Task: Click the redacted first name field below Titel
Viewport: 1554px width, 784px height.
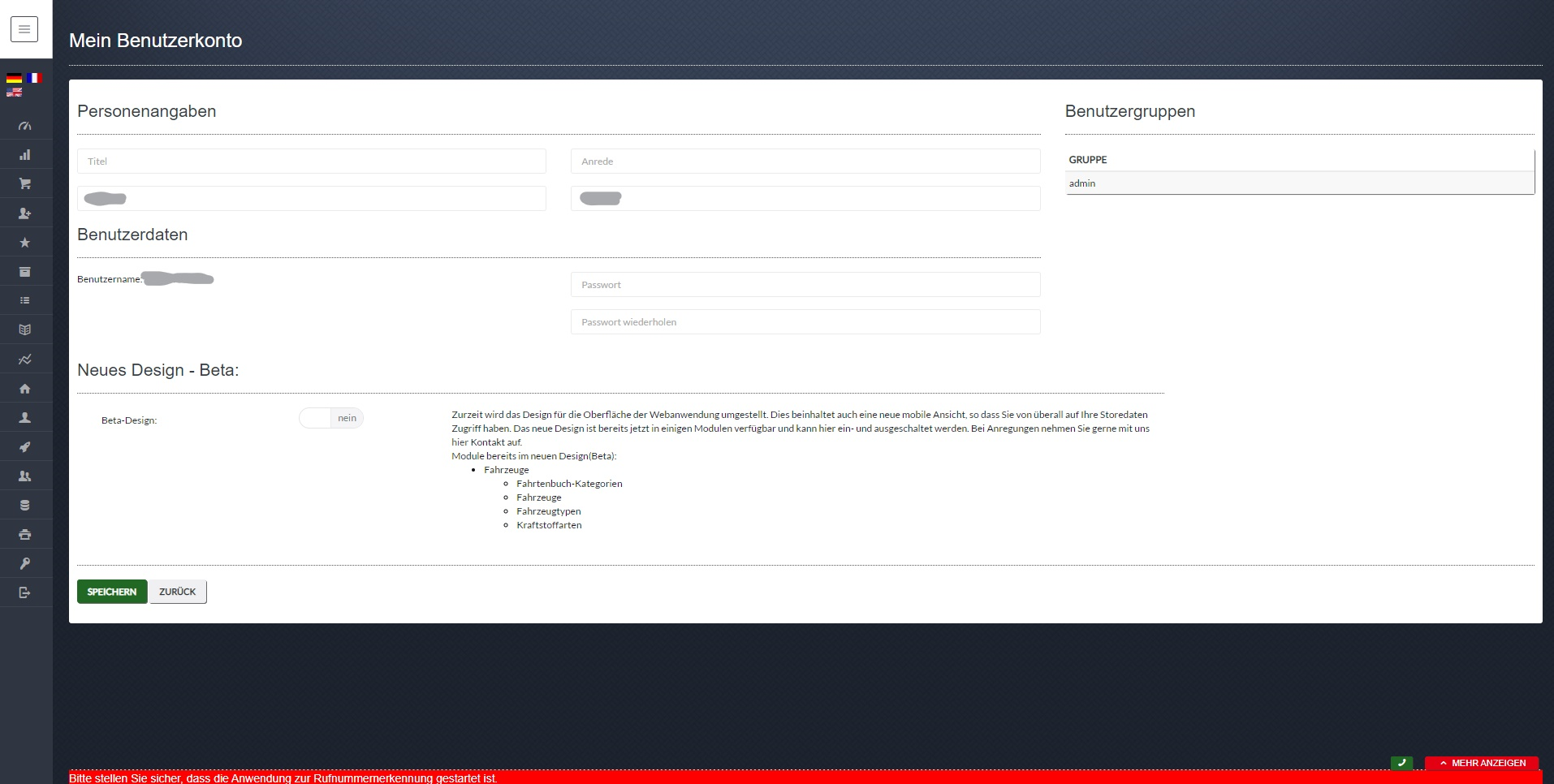Action: [x=312, y=198]
